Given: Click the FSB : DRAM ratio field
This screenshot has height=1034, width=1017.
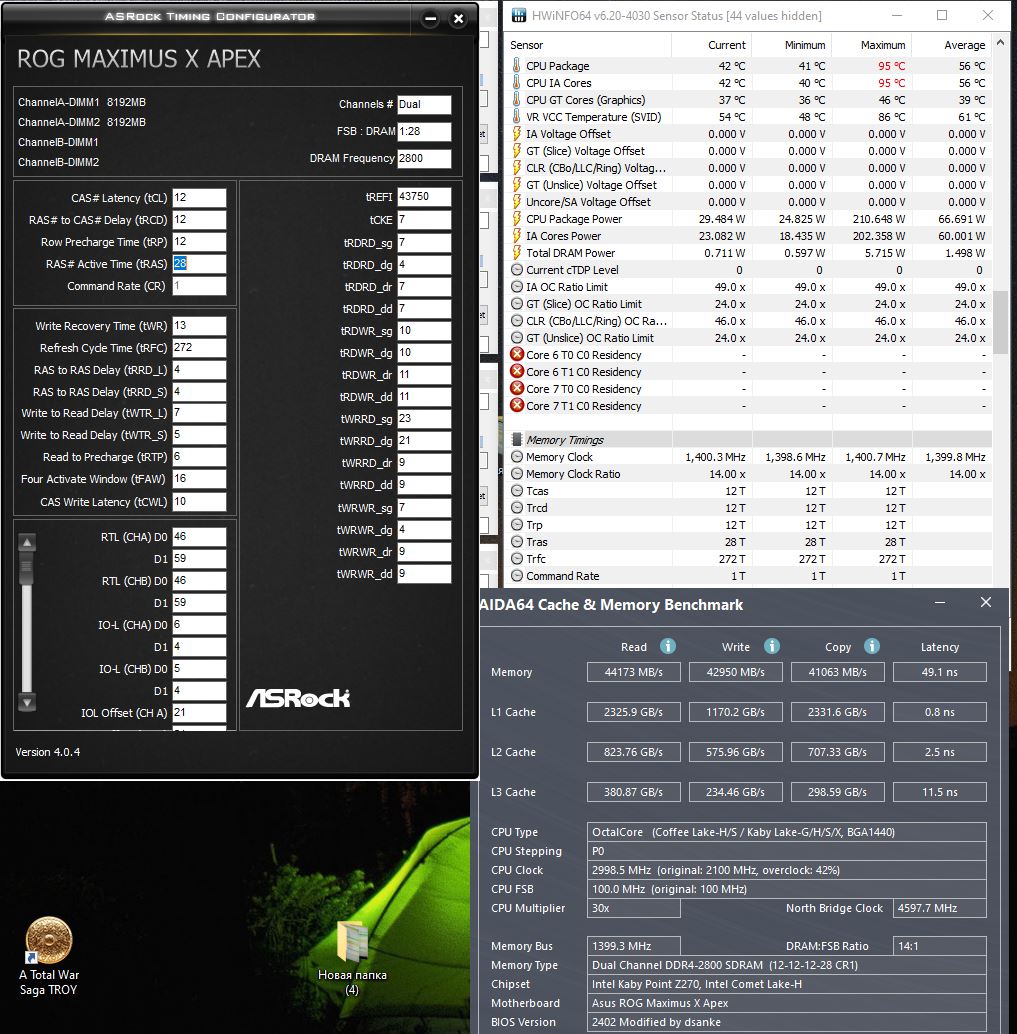Looking at the screenshot, I should (x=424, y=131).
